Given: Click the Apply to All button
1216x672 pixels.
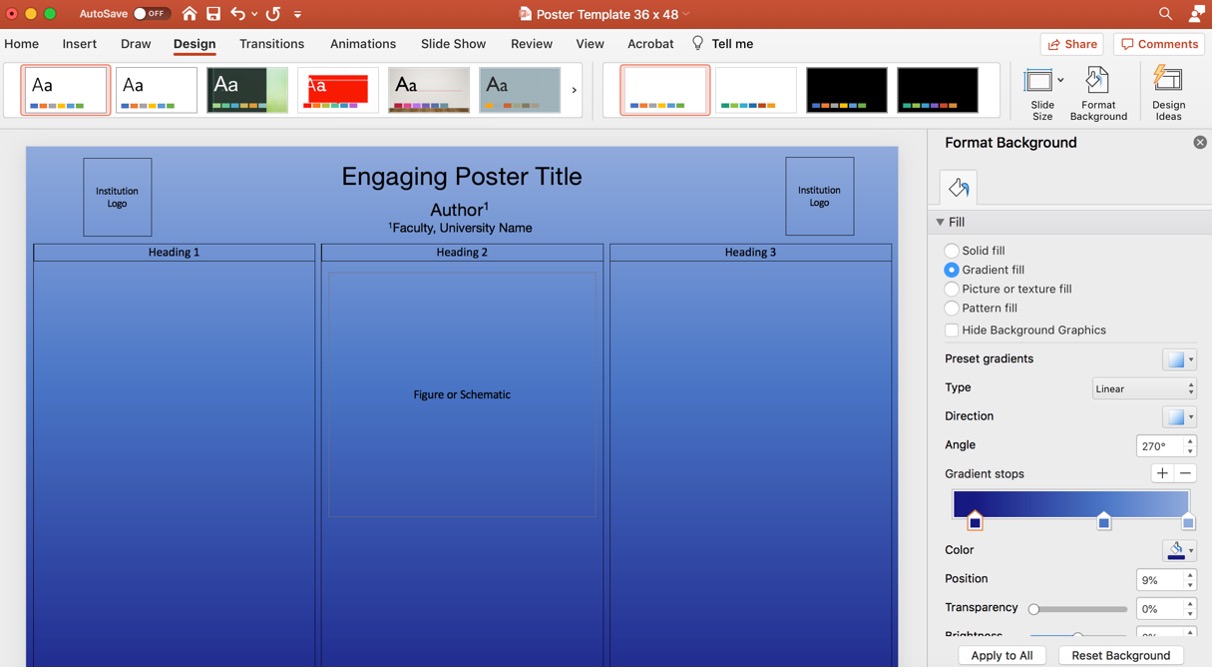Looking at the screenshot, I should (1001, 655).
